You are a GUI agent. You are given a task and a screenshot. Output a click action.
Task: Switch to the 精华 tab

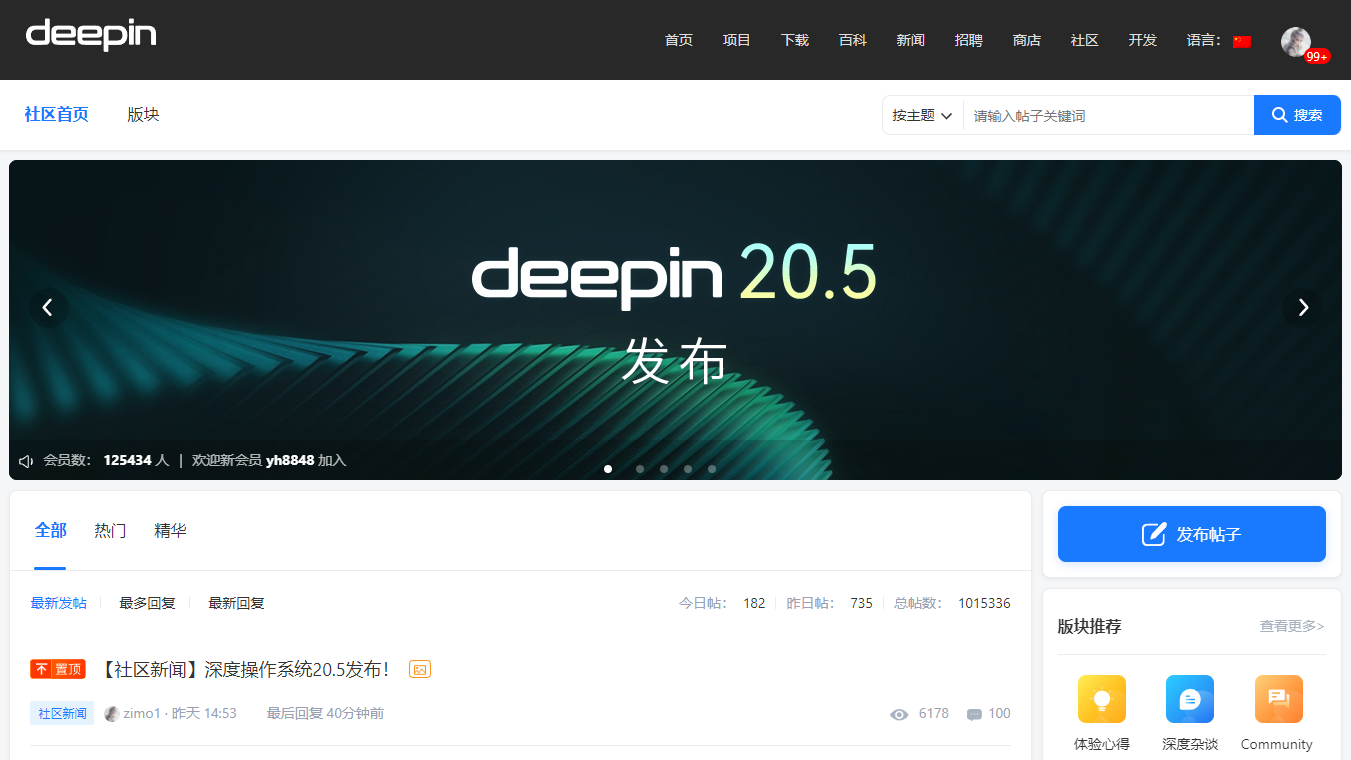(170, 531)
